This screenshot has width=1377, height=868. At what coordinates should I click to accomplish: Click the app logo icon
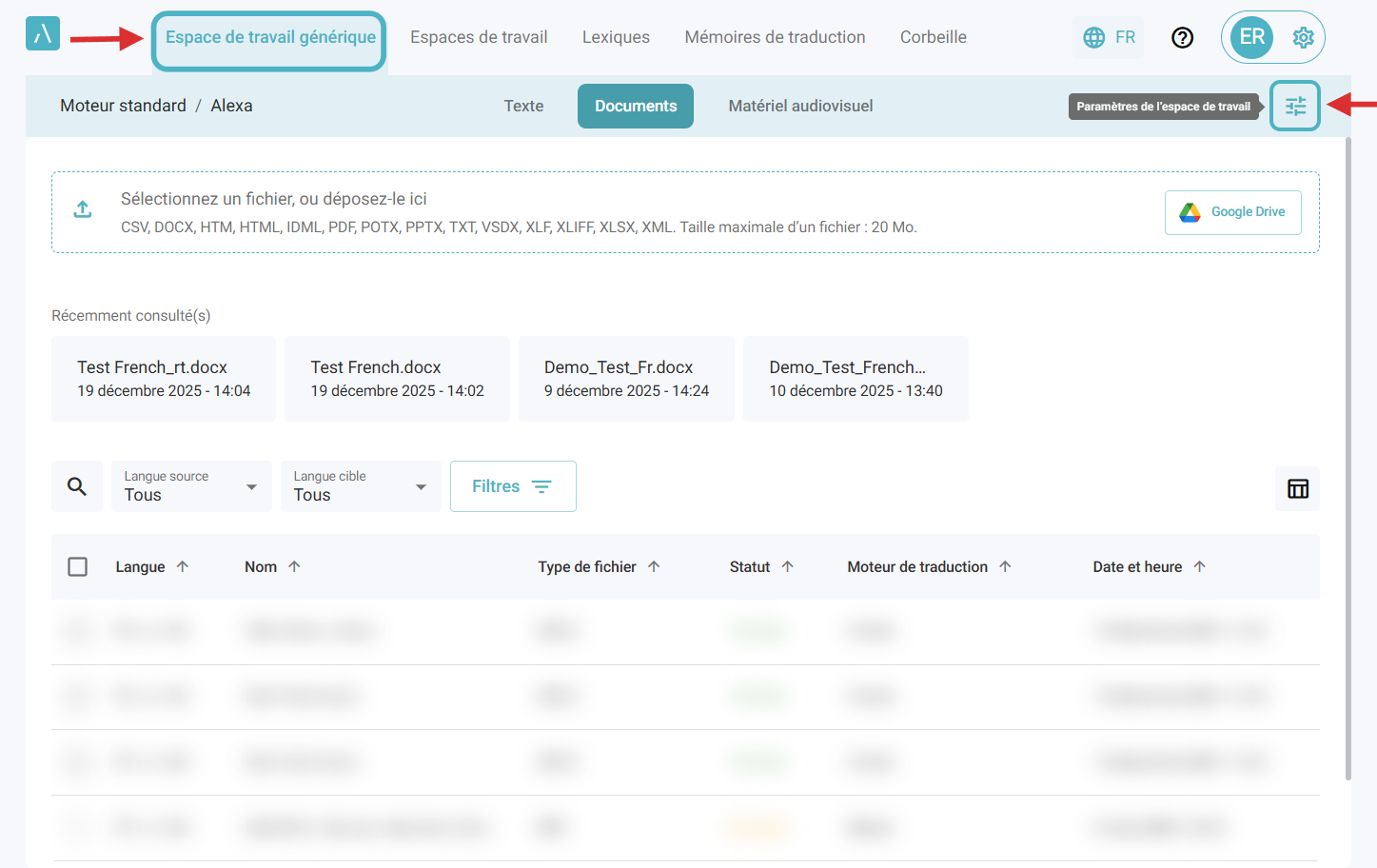[x=43, y=34]
